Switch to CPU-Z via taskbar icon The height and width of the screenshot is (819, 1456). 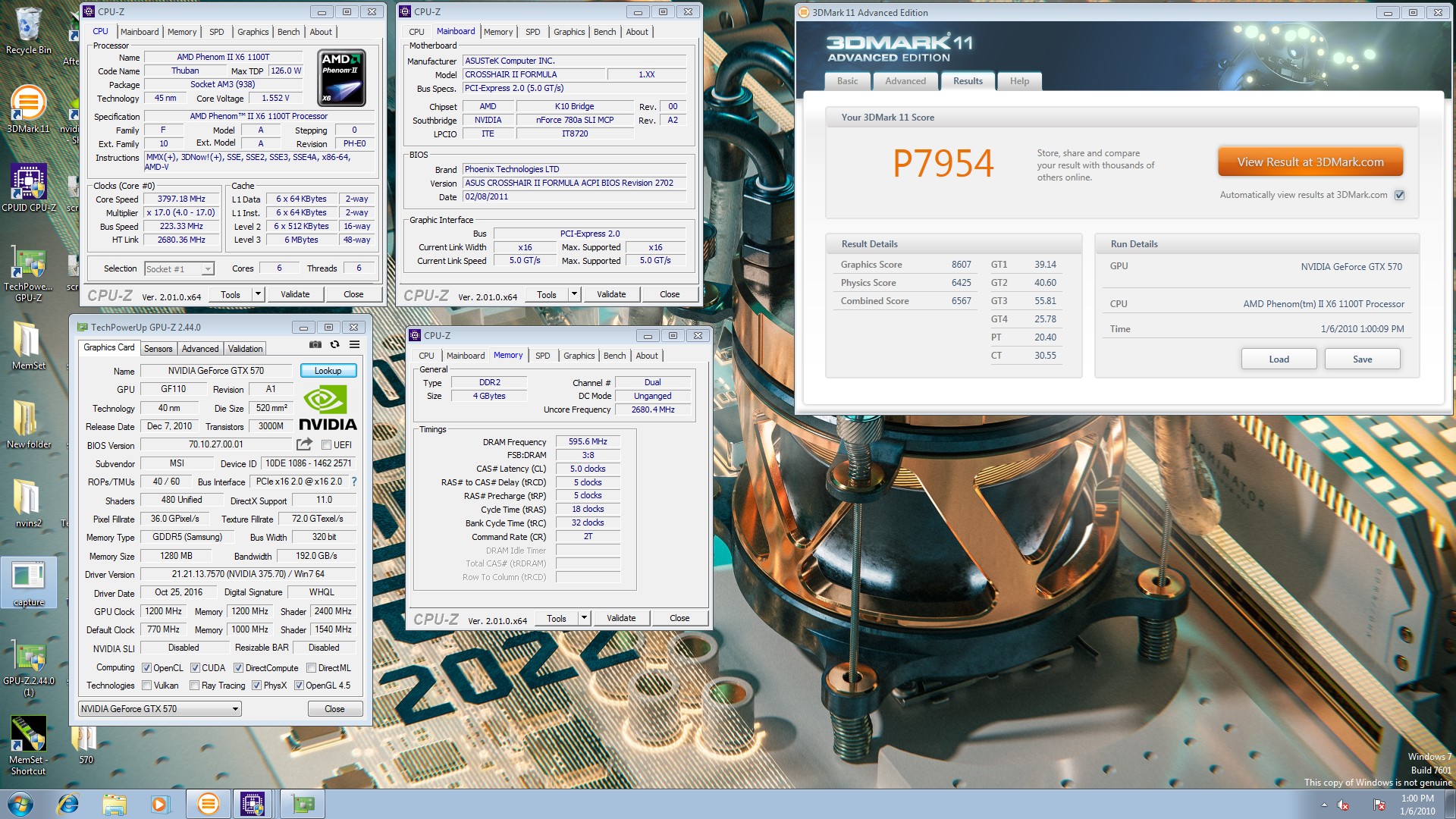[253, 804]
